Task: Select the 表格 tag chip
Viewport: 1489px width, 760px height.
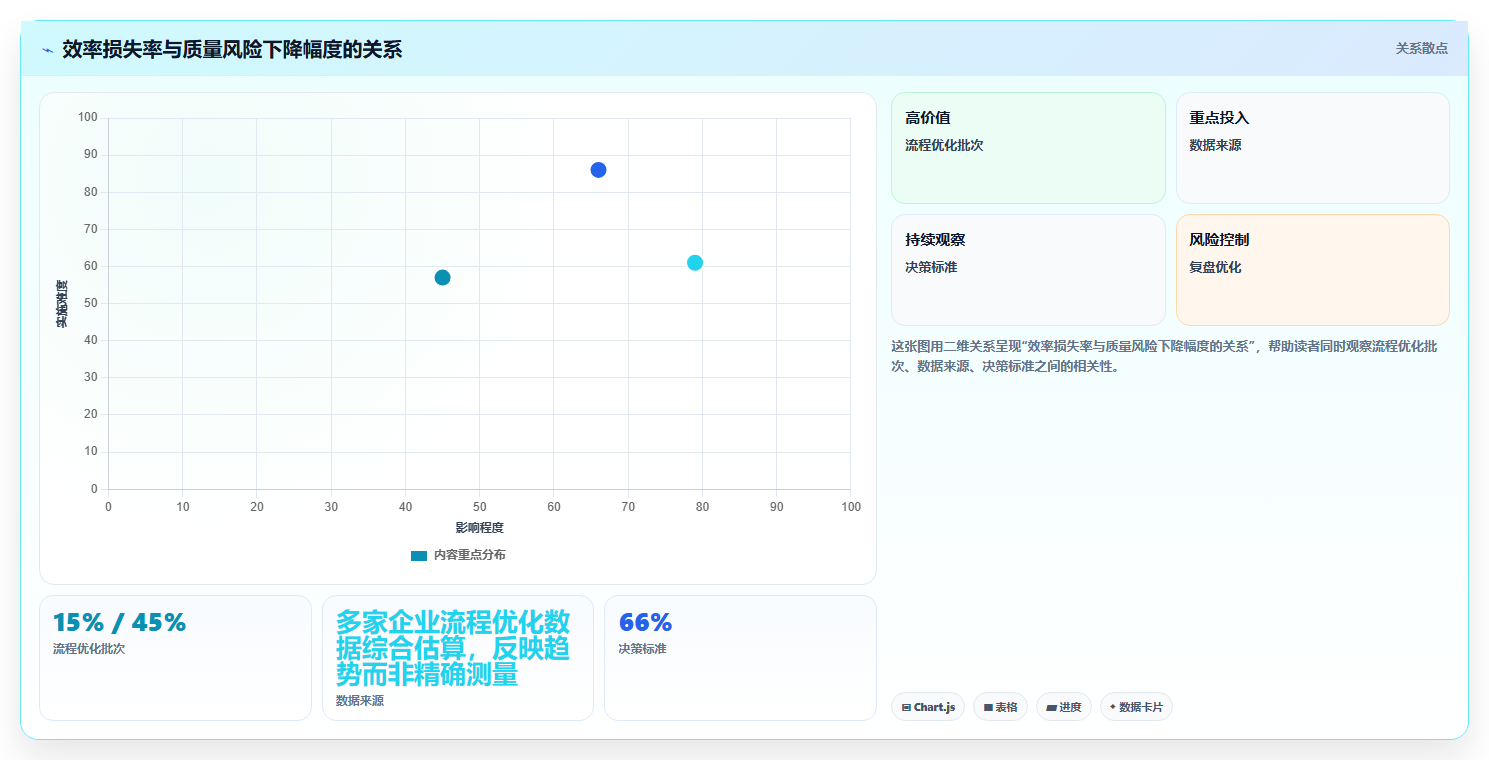Action: tap(1000, 707)
